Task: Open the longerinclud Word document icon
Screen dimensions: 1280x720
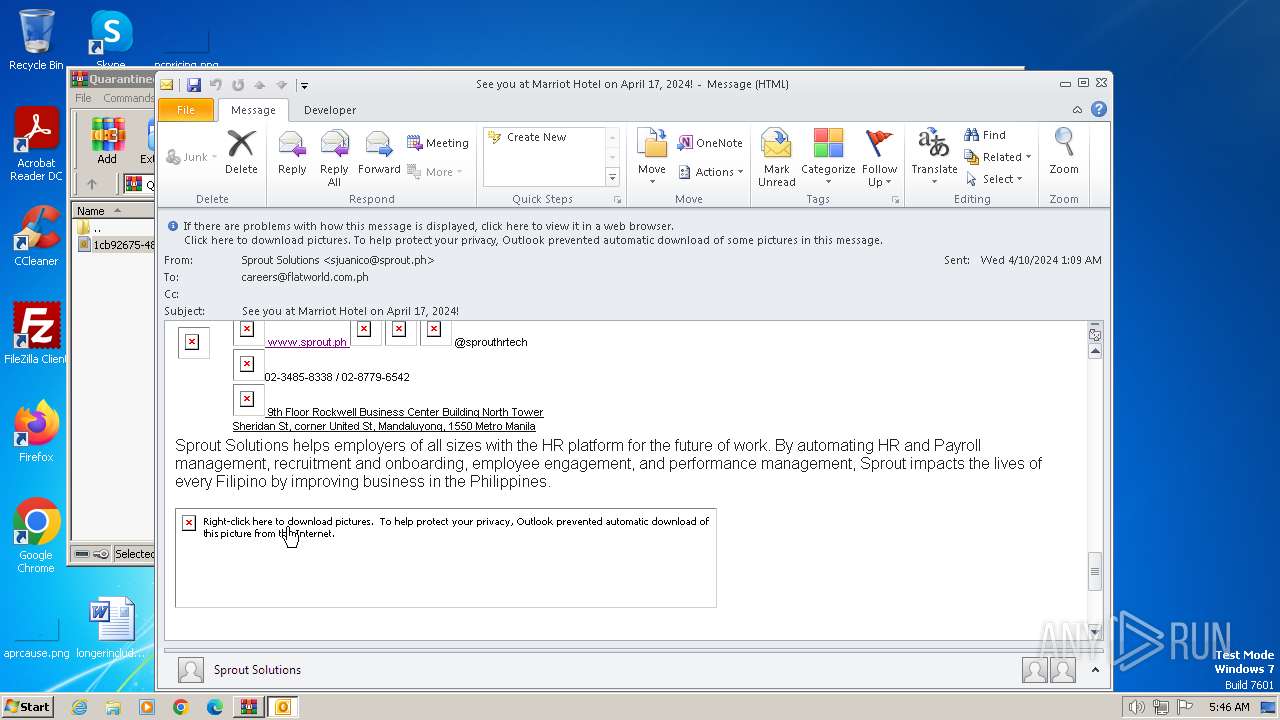Action: pos(111,628)
